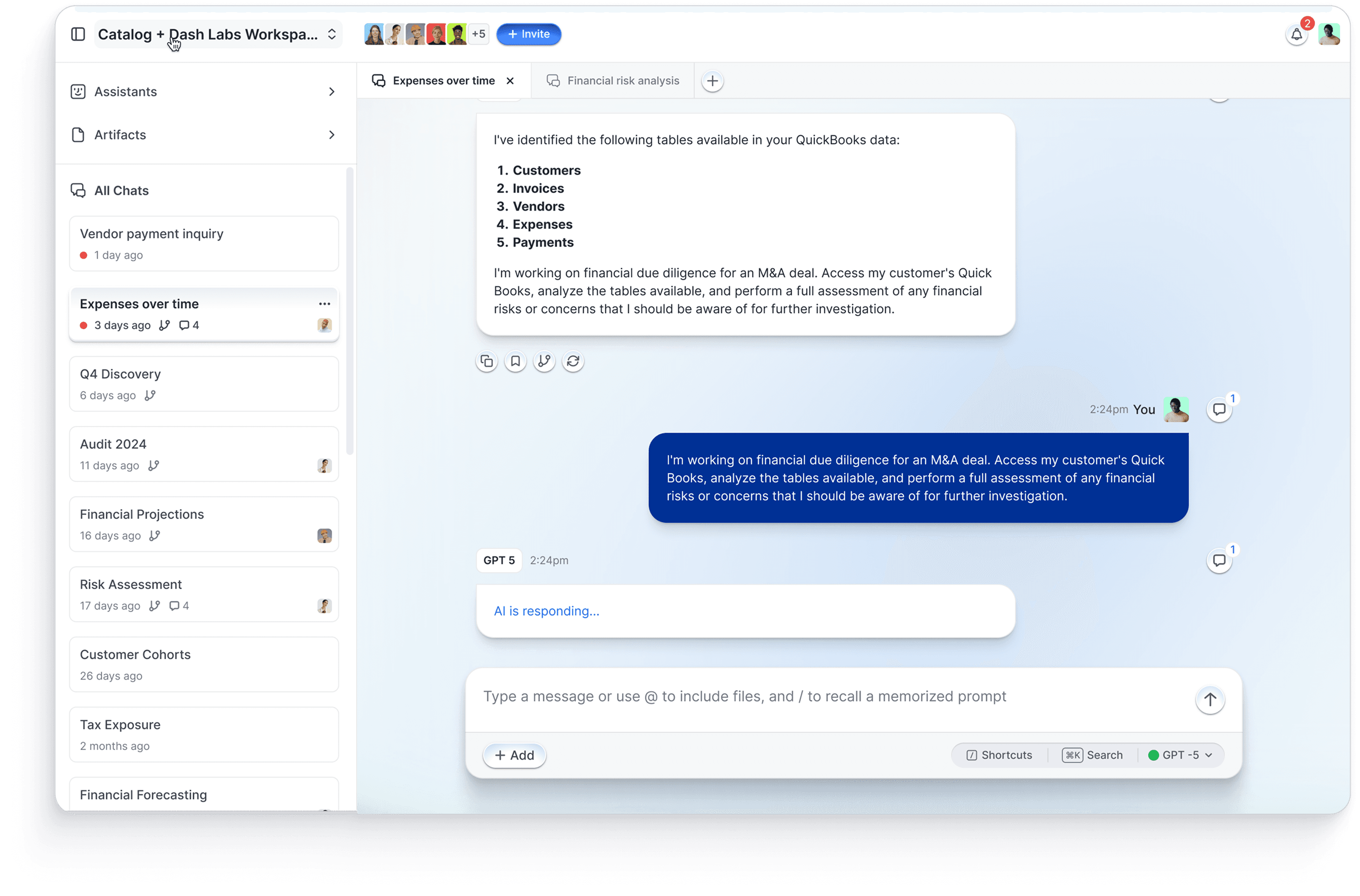Switch to the Financial risk analysis tab

(x=622, y=81)
